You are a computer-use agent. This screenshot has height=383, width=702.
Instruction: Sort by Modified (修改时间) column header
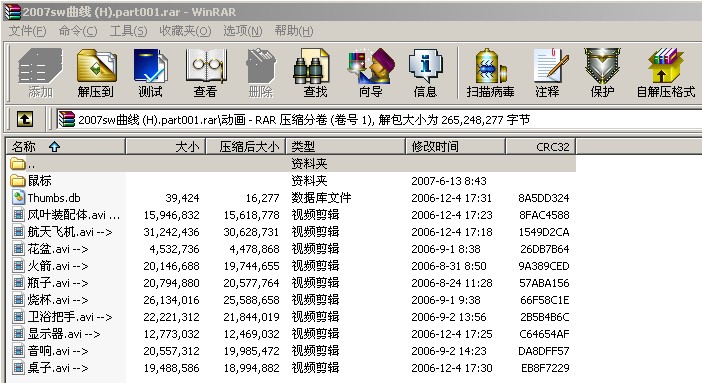[x=456, y=146]
